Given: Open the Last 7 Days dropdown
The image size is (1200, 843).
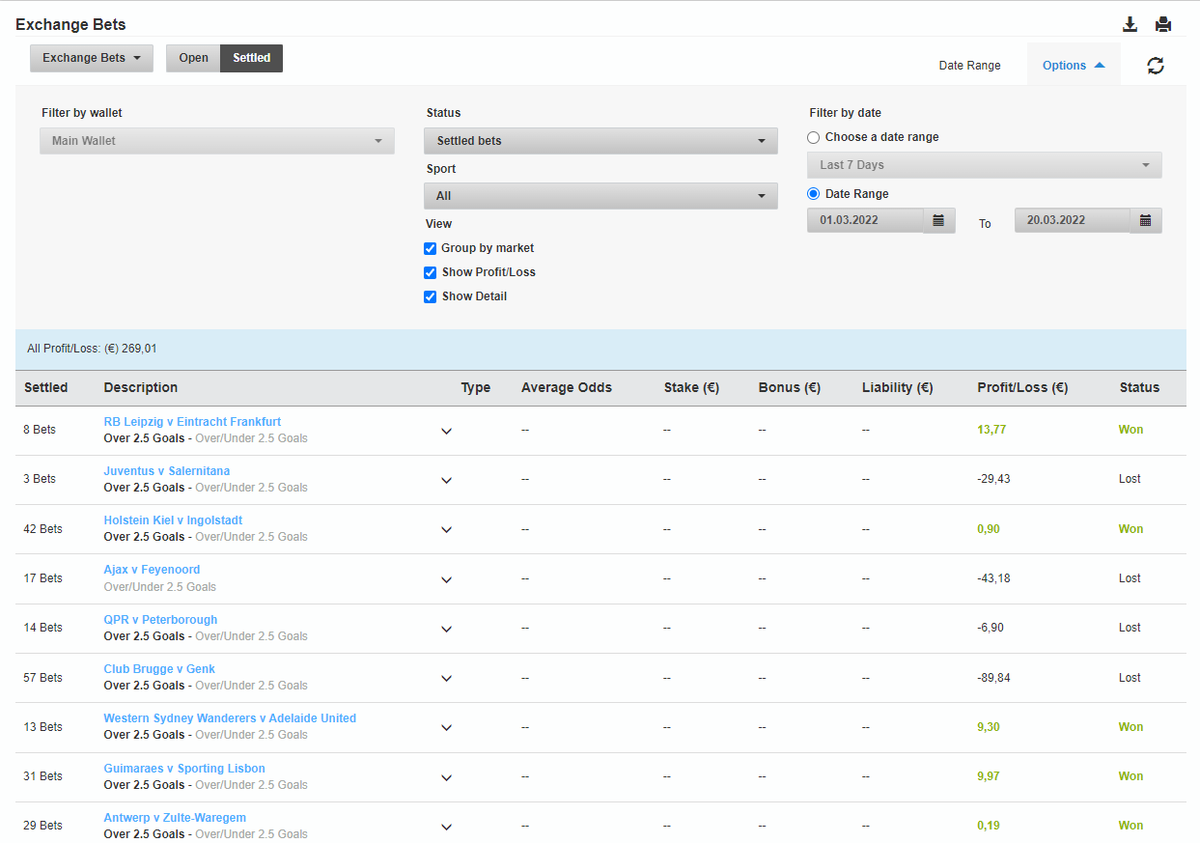Looking at the screenshot, I should 985,165.
